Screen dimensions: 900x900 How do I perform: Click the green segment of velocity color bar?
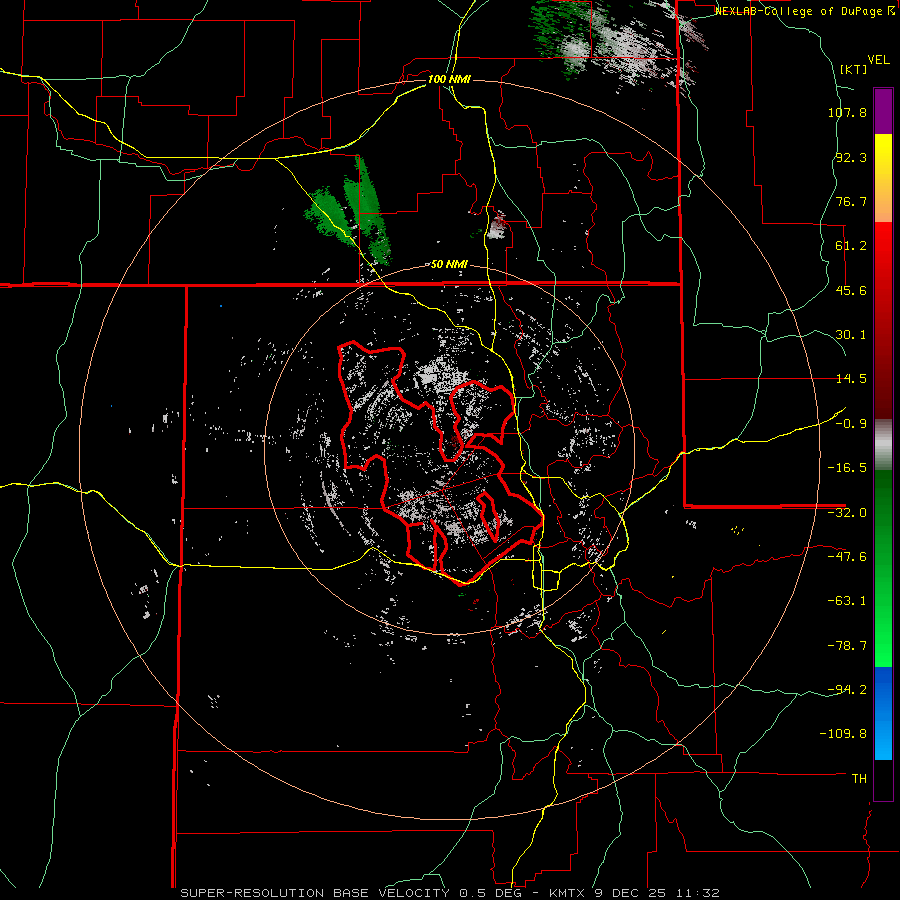(x=883, y=568)
